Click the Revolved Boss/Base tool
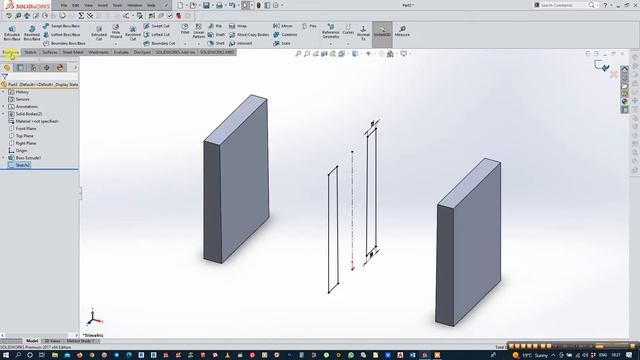The width and height of the screenshot is (640, 360). tap(32, 33)
